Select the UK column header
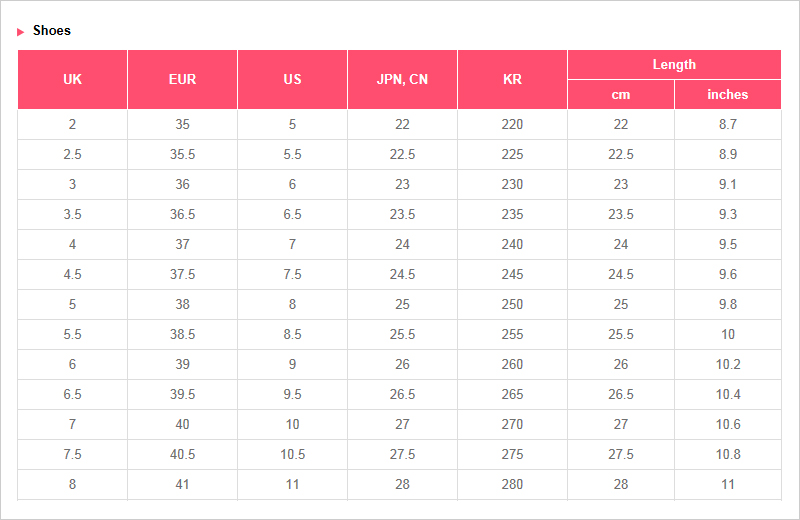 72,79
